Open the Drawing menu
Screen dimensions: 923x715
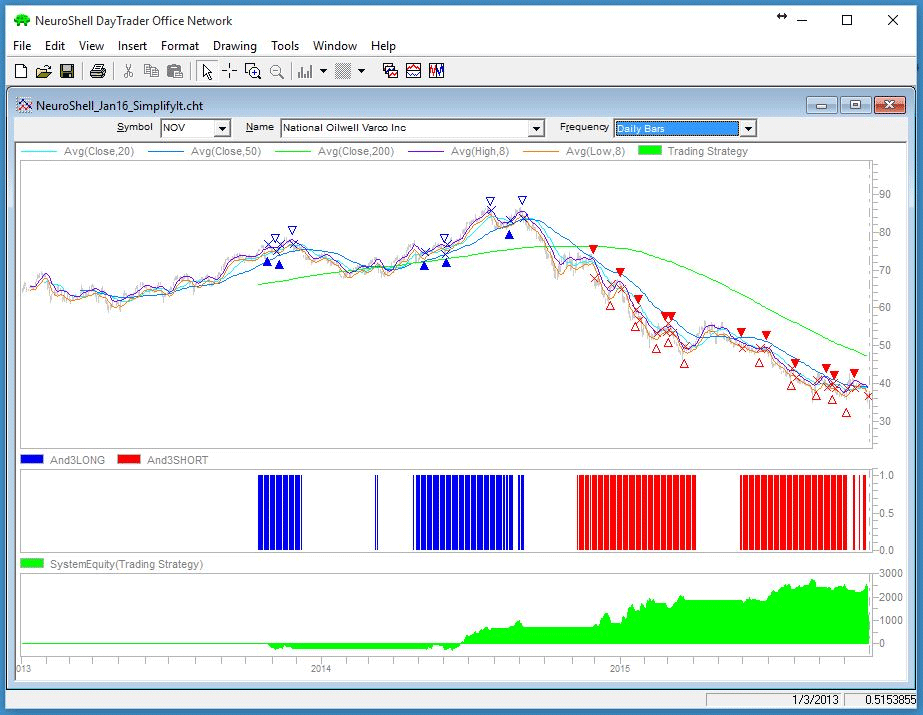234,46
